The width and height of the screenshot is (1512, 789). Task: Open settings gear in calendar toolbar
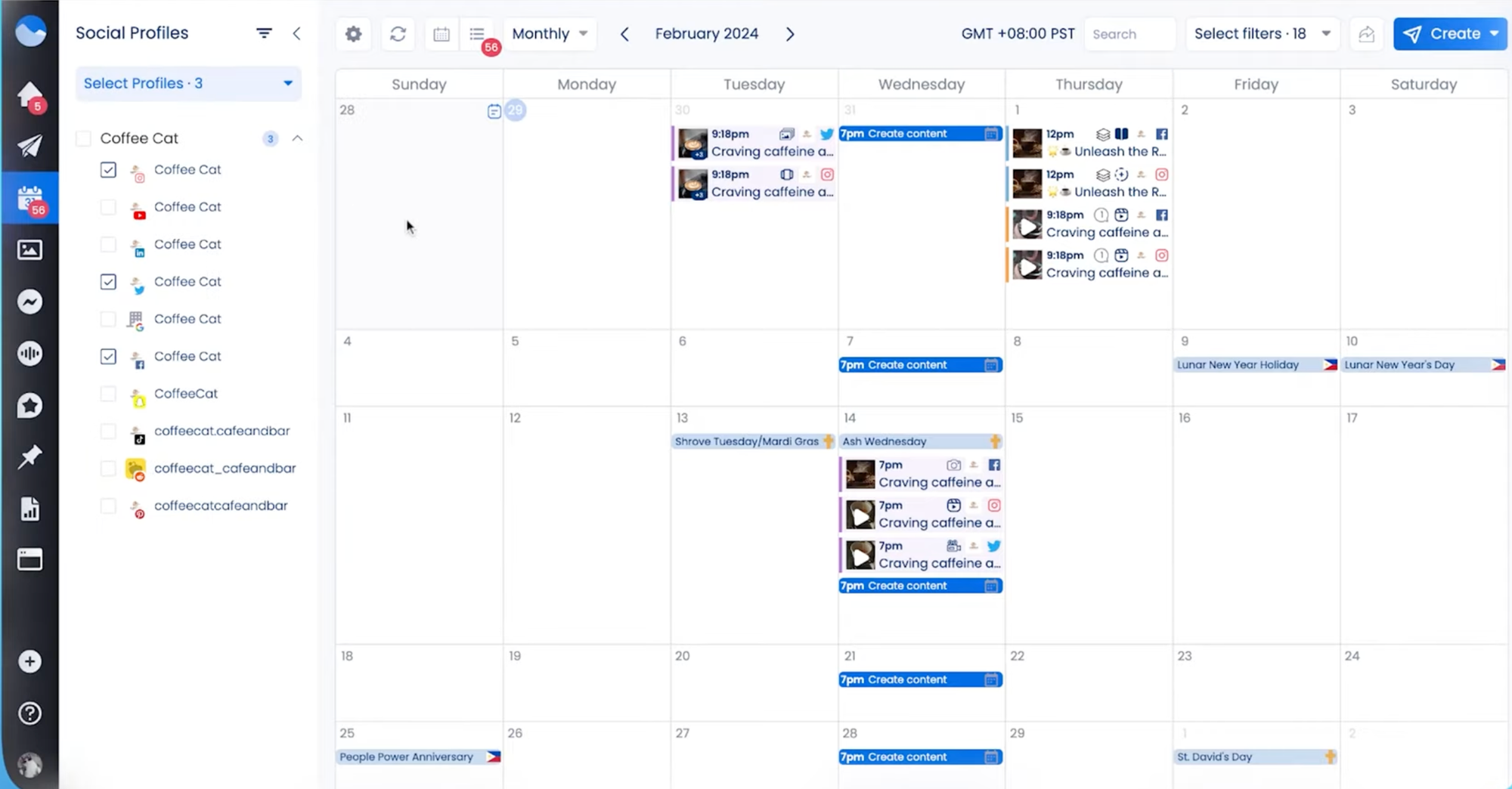pos(353,34)
